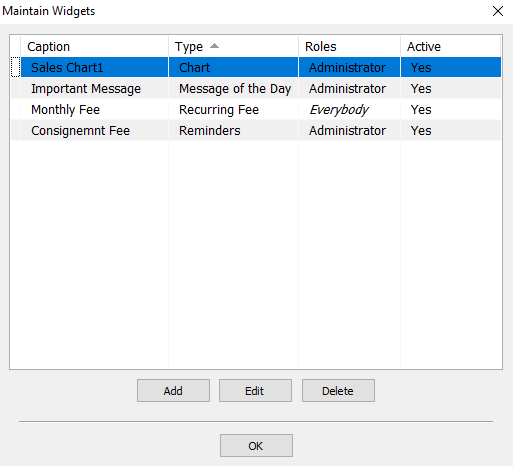The height and width of the screenshot is (466, 513).
Task: Click the Everybody role cell
Action: click(x=349, y=109)
